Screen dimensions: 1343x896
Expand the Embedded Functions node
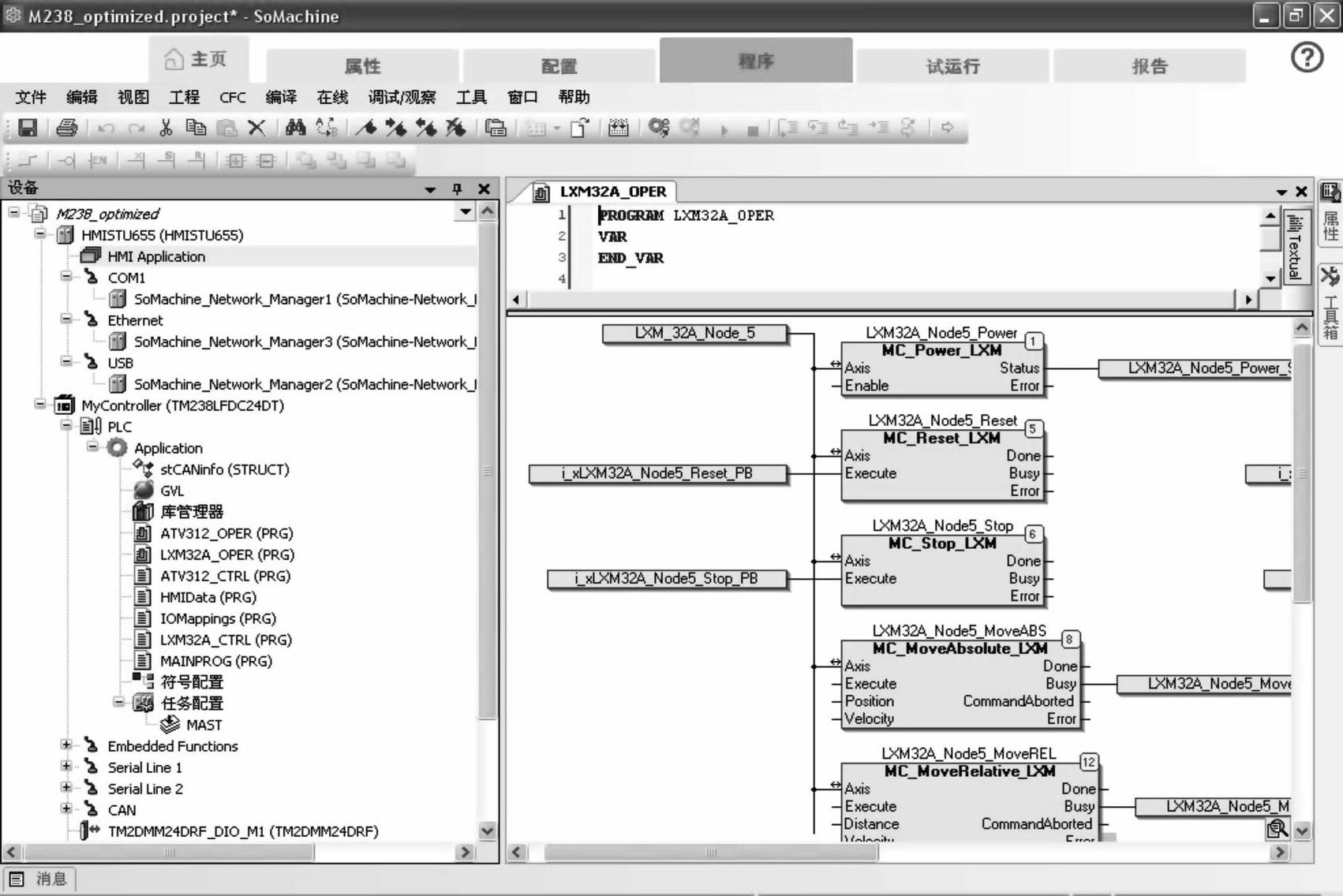click(x=66, y=745)
